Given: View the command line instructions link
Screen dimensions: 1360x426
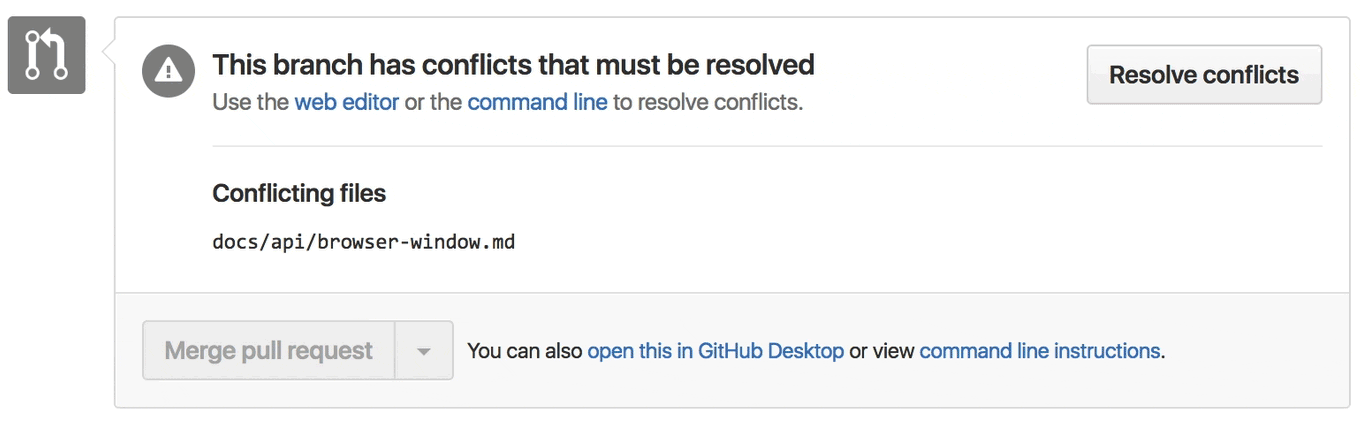Looking at the screenshot, I should point(1040,351).
